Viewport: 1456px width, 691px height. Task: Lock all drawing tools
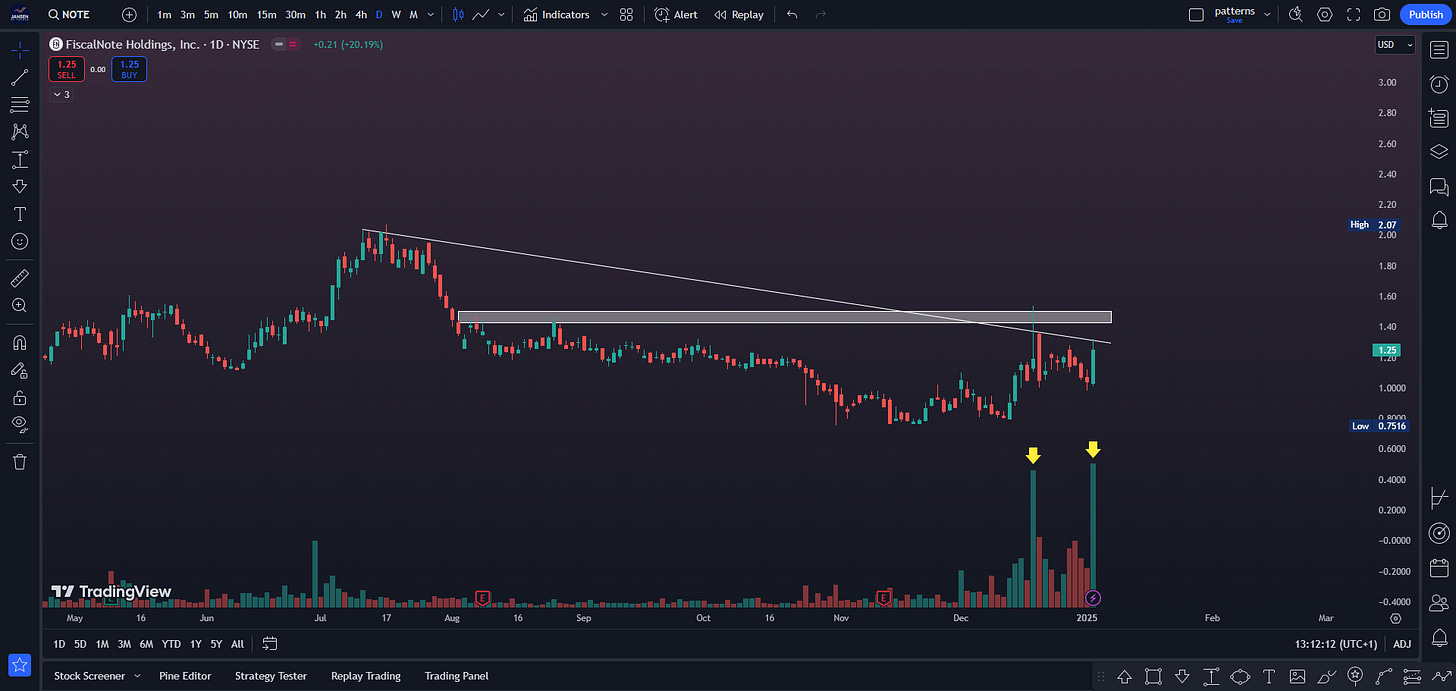pyautogui.click(x=19, y=397)
